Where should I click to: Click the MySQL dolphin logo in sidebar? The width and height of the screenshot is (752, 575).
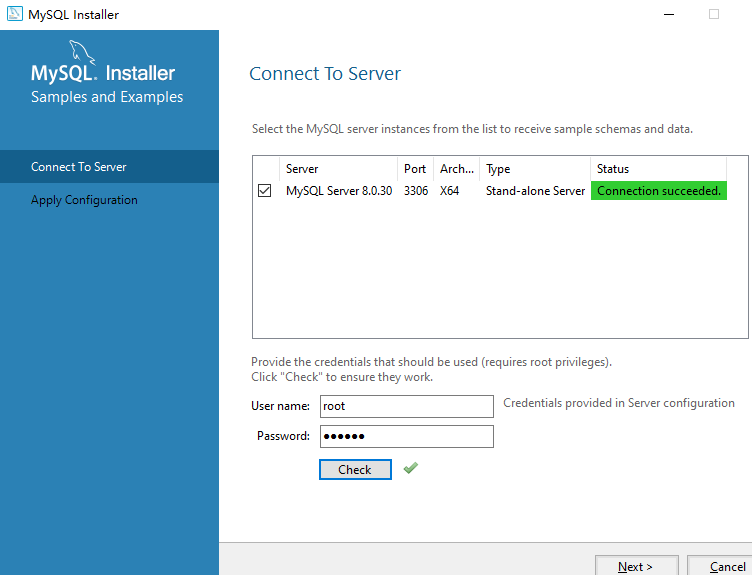(x=82, y=53)
